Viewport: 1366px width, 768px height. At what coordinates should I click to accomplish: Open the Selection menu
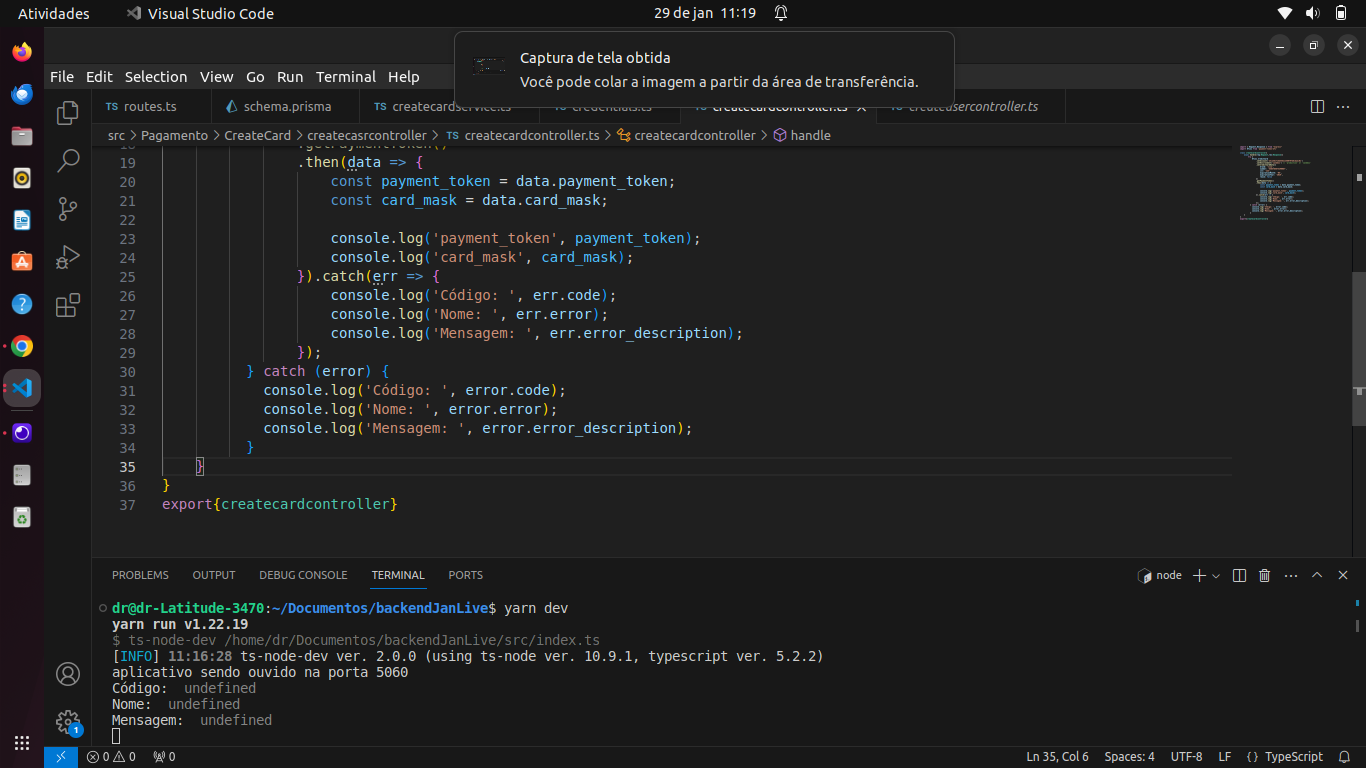pos(156,77)
